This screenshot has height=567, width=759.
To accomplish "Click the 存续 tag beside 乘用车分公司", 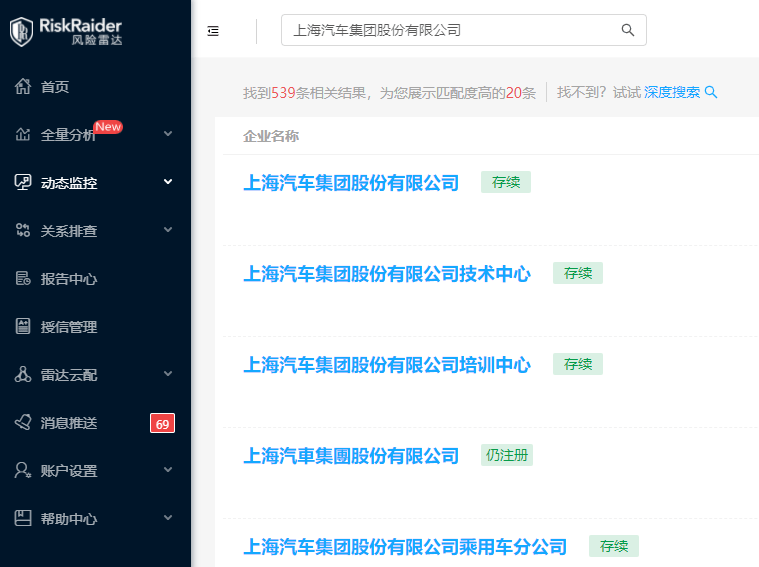I will click(614, 546).
